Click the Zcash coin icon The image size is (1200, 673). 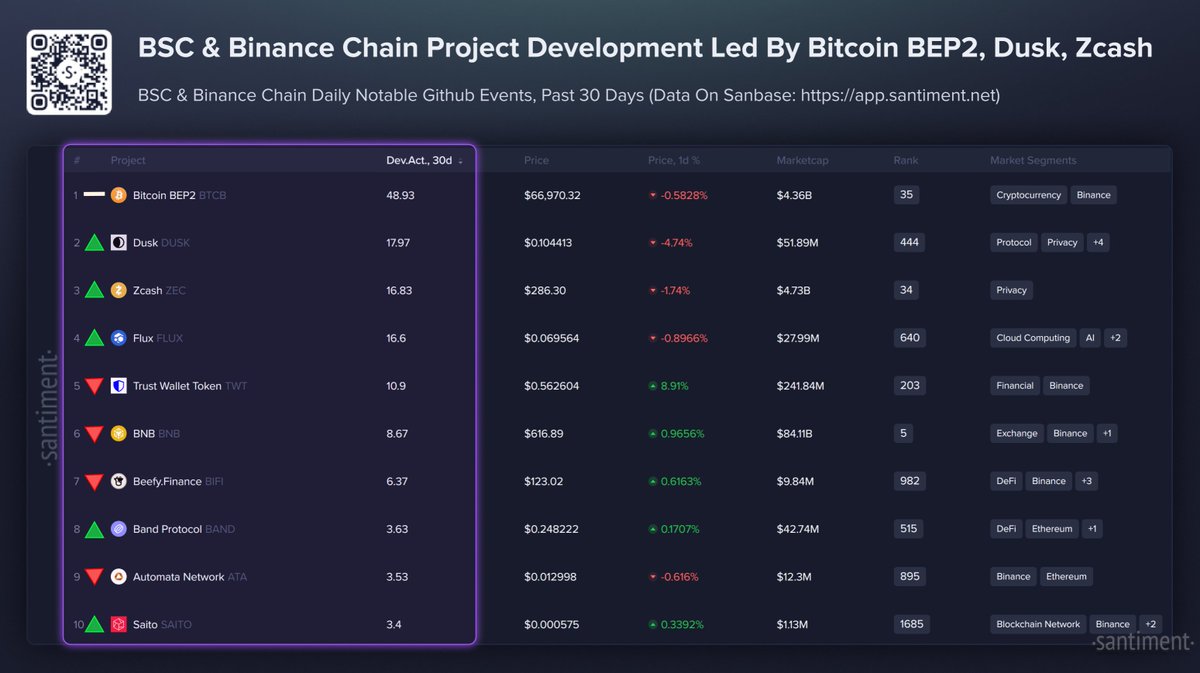click(118, 290)
